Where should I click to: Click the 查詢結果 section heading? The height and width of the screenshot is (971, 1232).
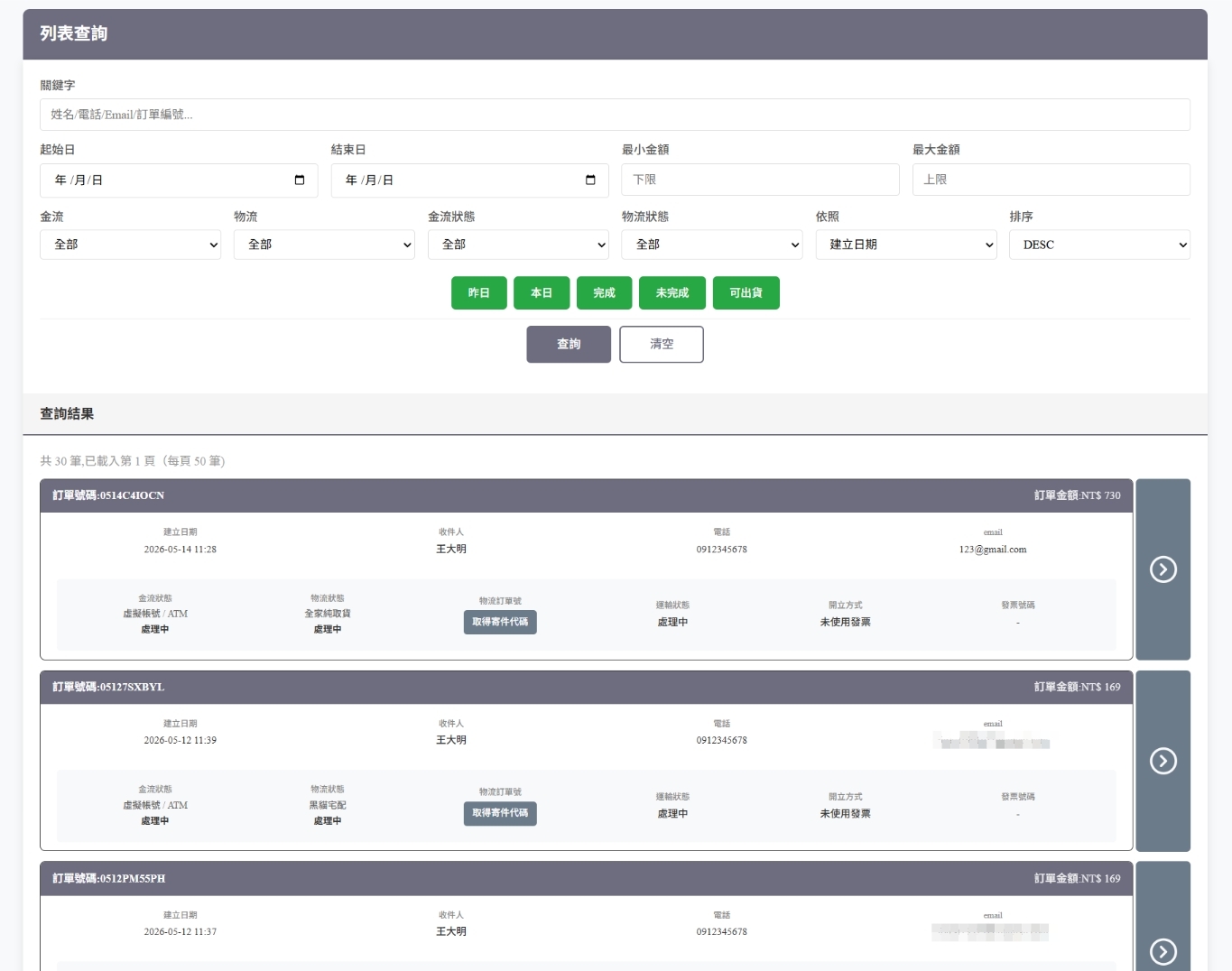click(x=67, y=413)
